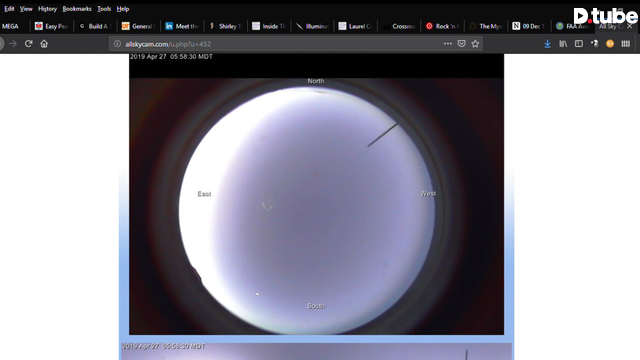Close the All Sky Cam tab
The height and width of the screenshot is (360, 640).
point(629,26)
